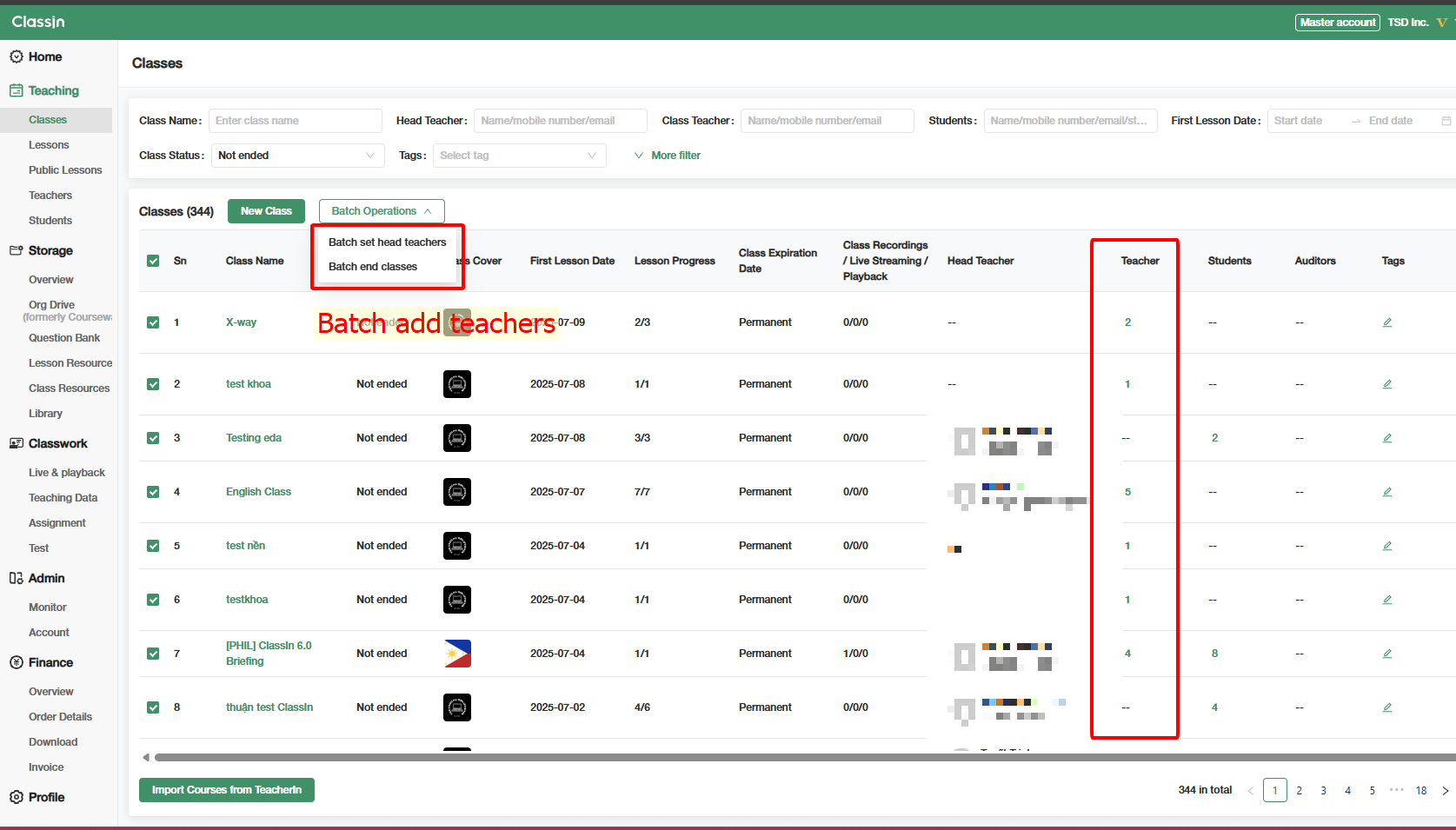Click the Class Teacher search field

point(828,121)
